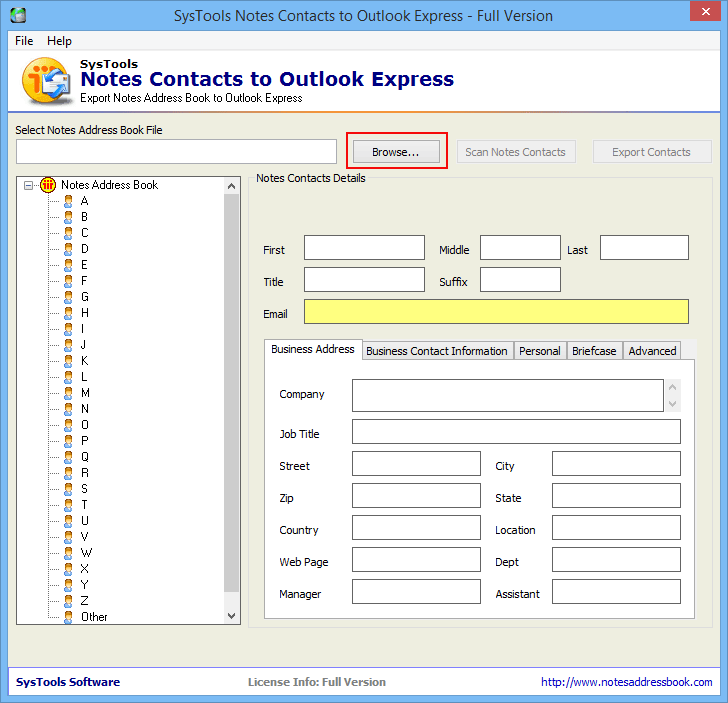Viewport: 728px width, 703px height.
Task: Select letter X in the tree
Action: click(x=84, y=569)
